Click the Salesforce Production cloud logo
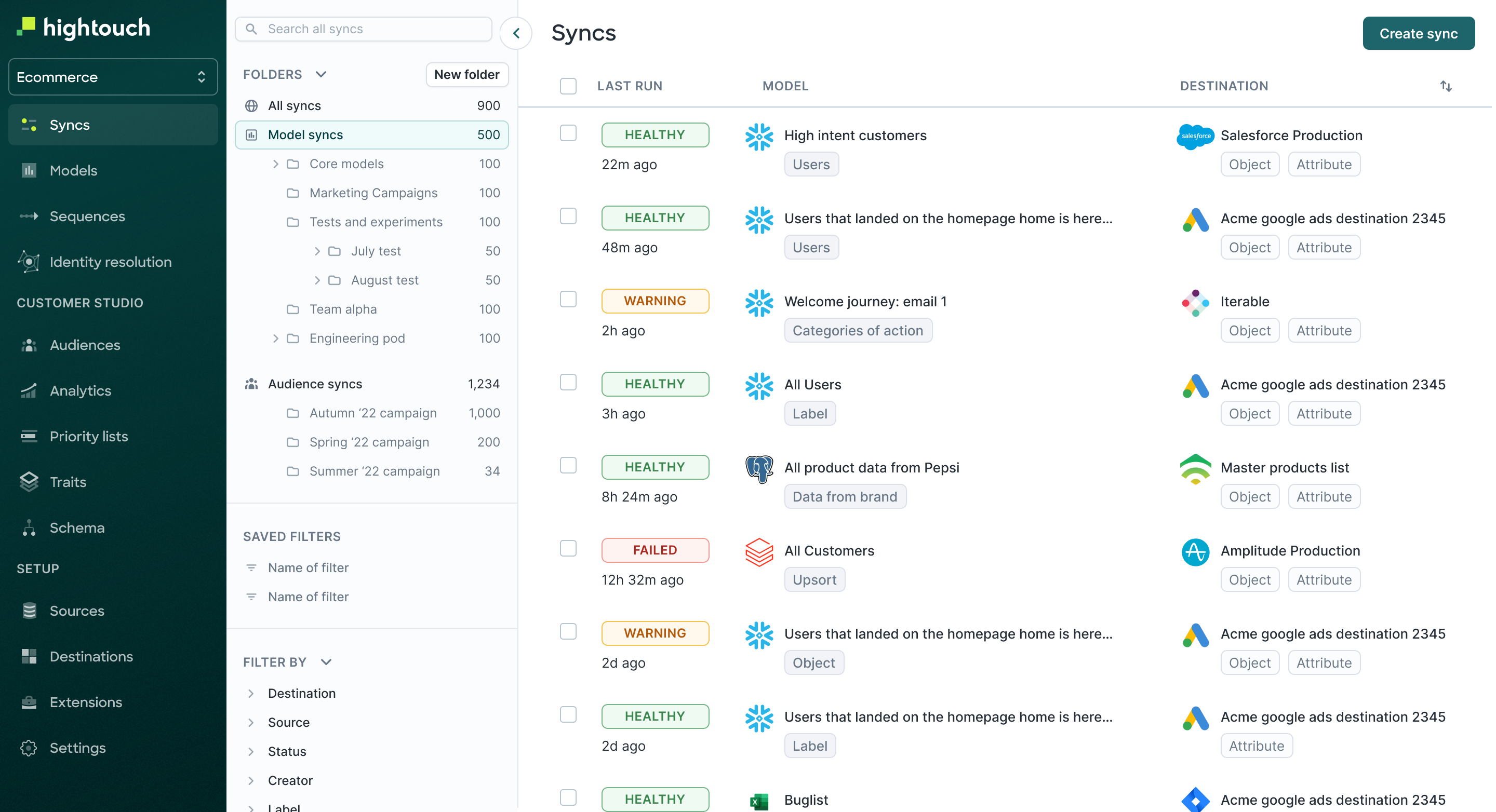The width and height of the screenshot is (1496, 812). (x=1195, y=136)
